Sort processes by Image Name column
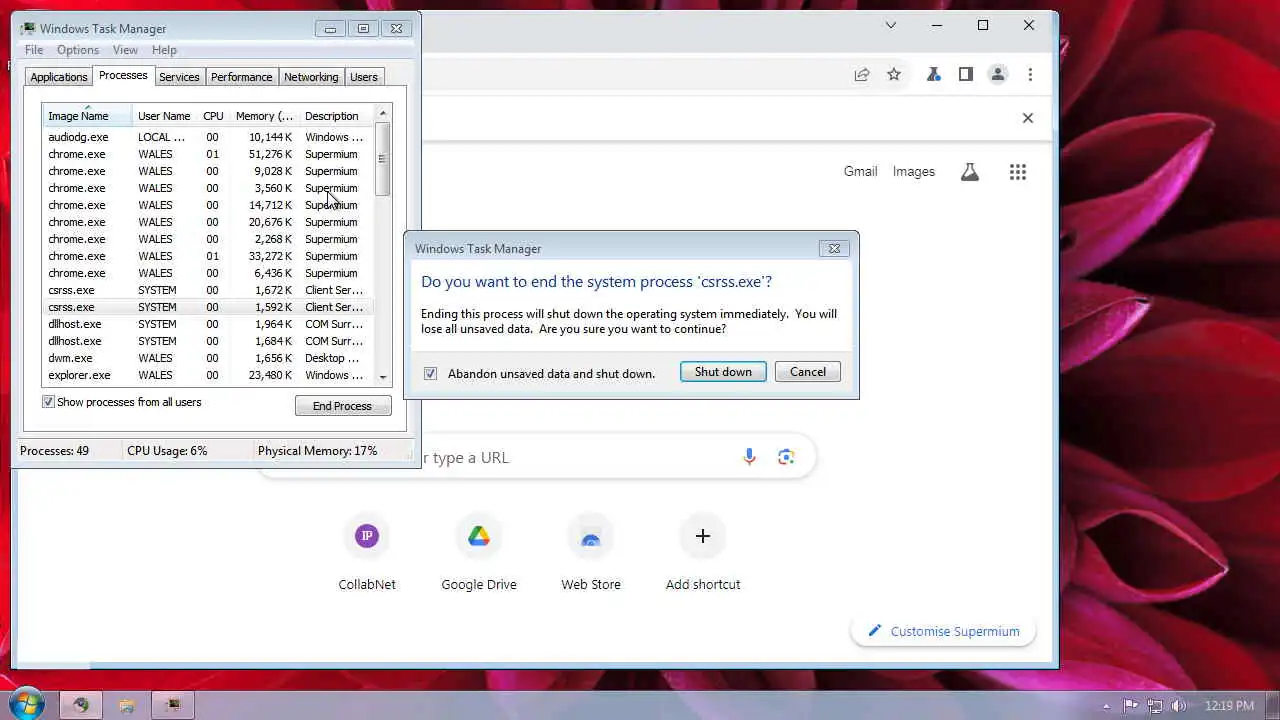This screenshot has height=720, width=1280. tap(87, 116)
